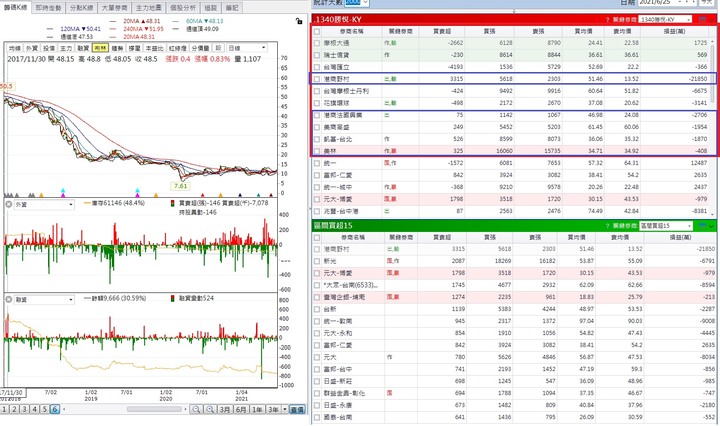
Task: Close the 外資 indicator panel with its X icon
Action: coord(9,204)
